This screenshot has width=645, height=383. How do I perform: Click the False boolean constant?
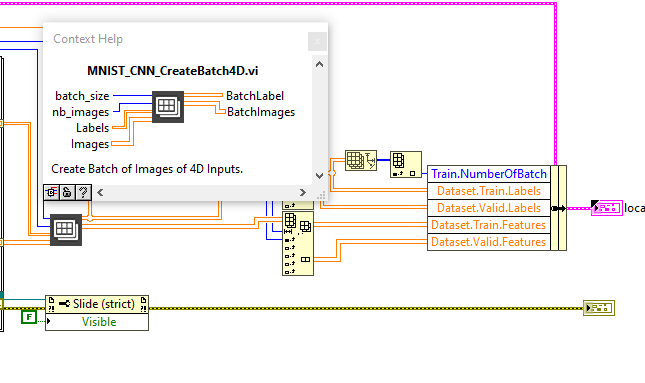tap(29, 317)
